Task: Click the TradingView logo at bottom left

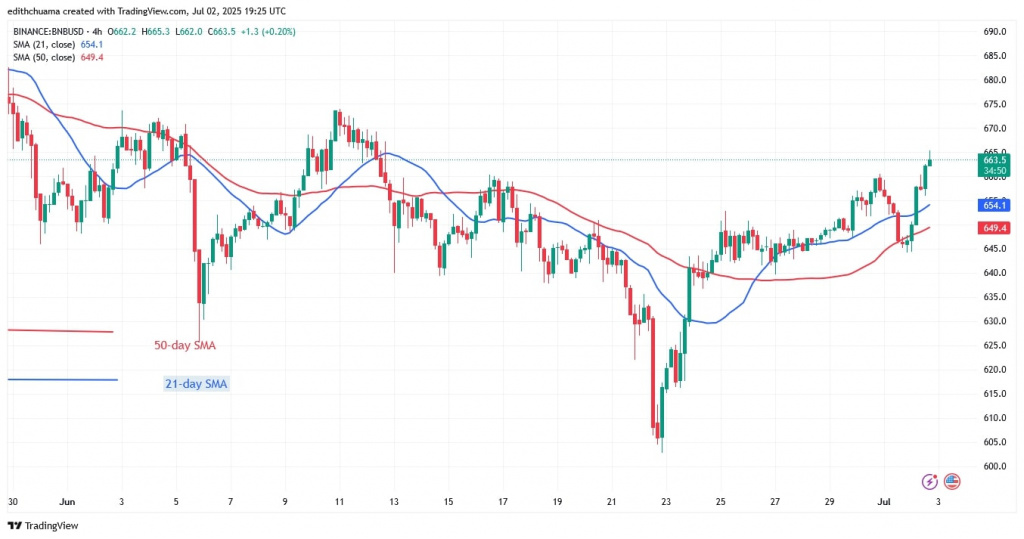Action: [x=43, y=525]
